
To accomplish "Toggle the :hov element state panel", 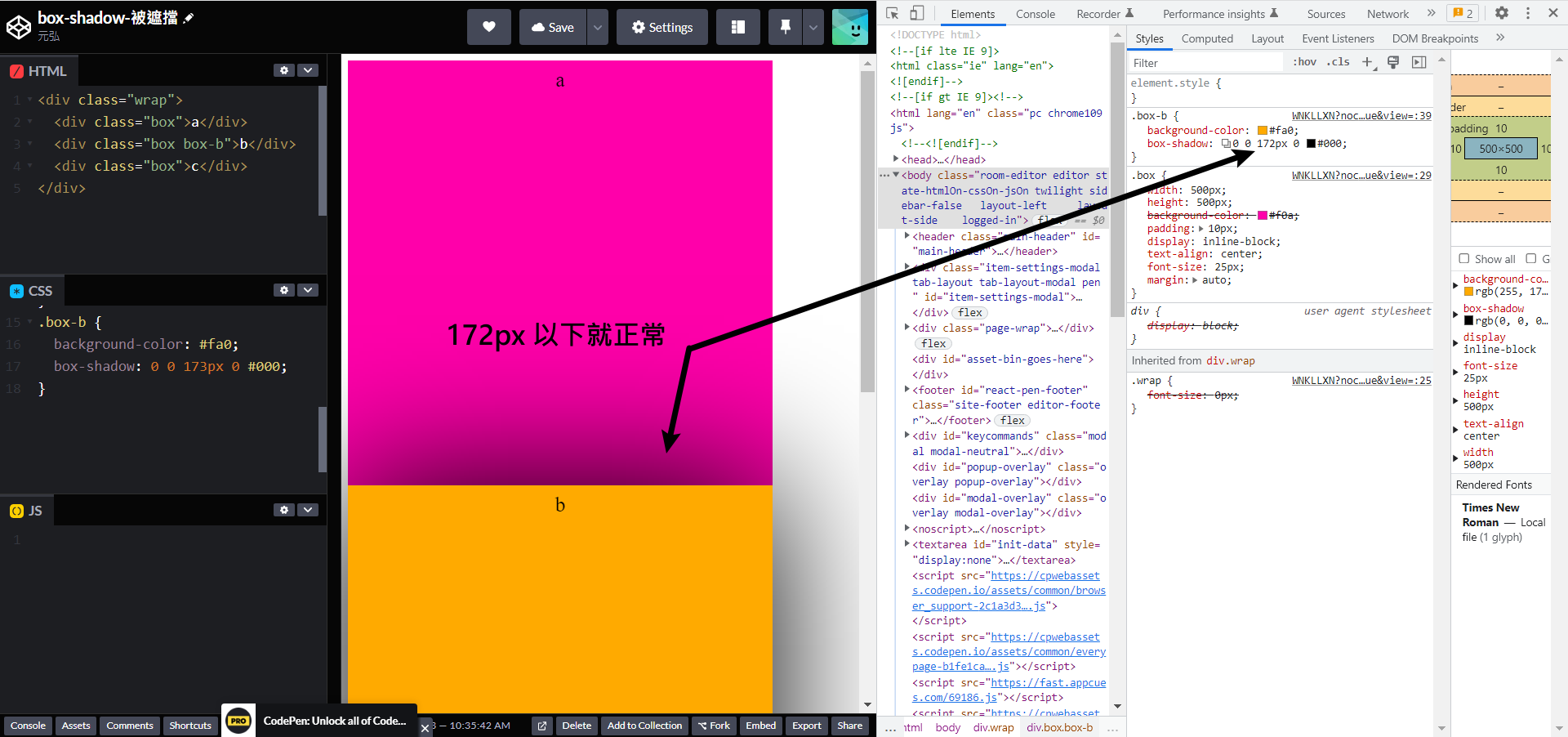I will pyautogui.click(x=1304, y=62).
